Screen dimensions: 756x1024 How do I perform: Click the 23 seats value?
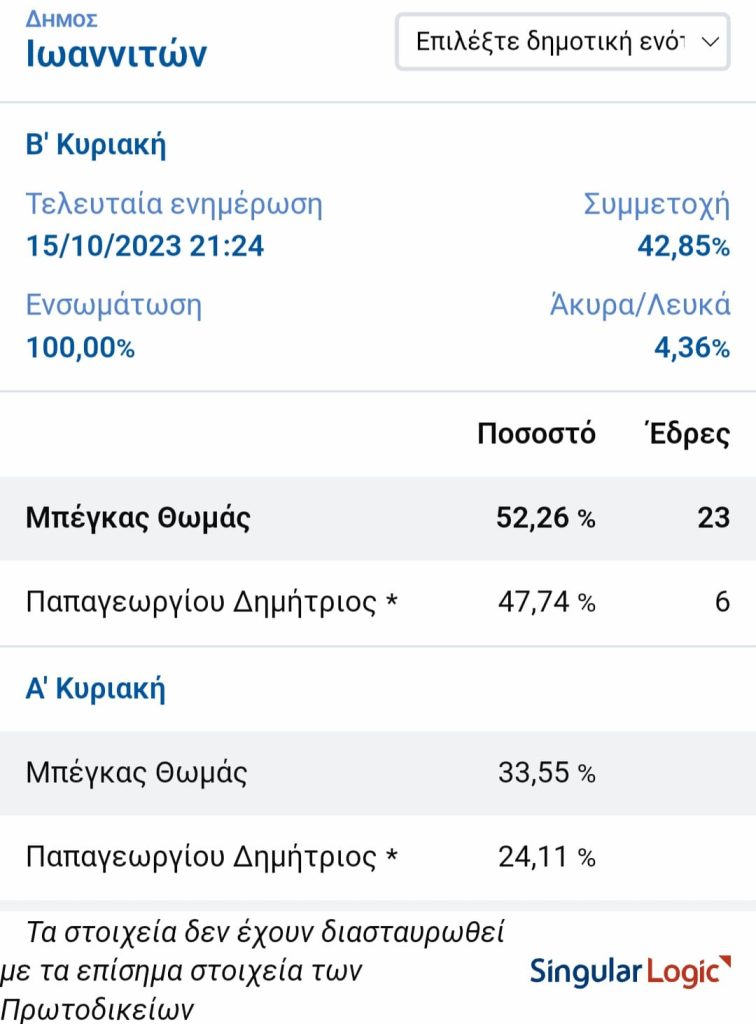714,518
